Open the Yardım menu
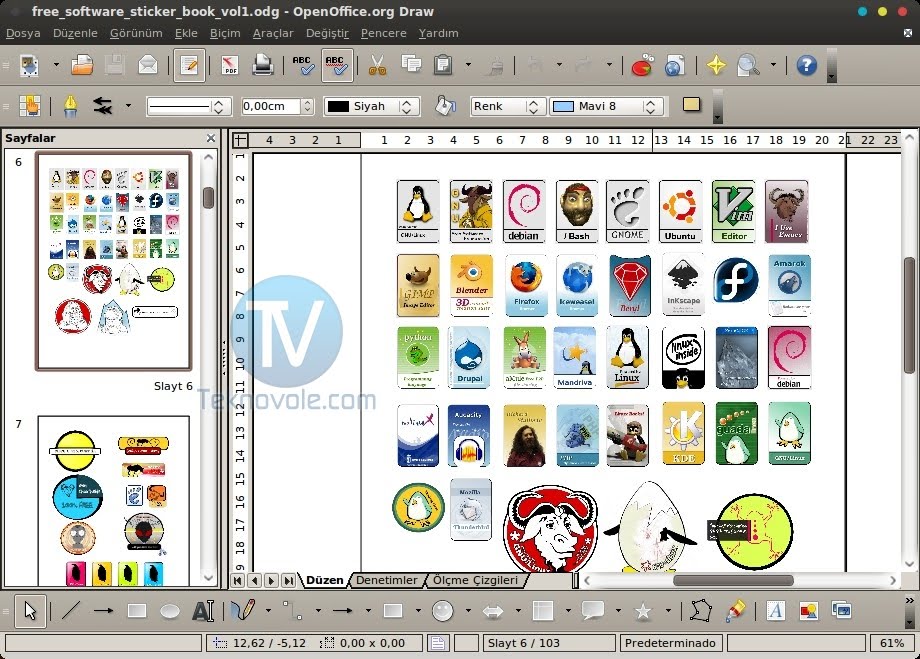920x659 pixels. tap(438, 33)
